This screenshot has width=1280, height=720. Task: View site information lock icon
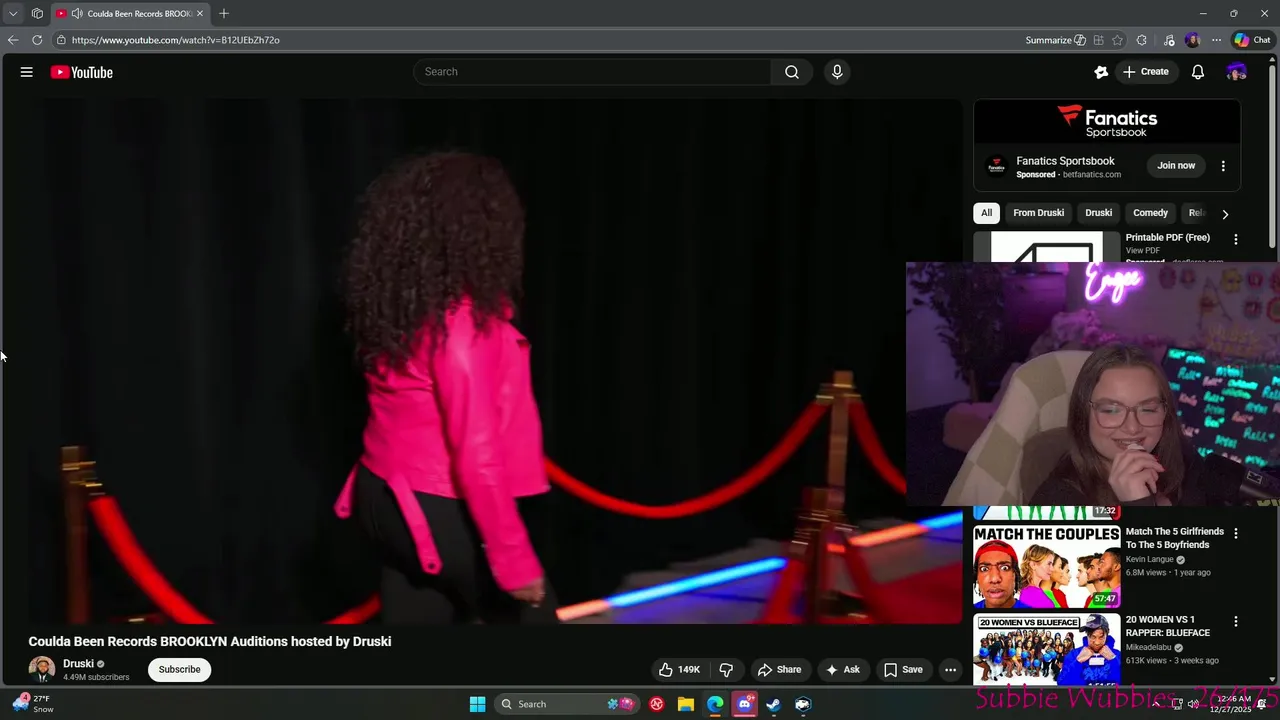tap(61, 40)
